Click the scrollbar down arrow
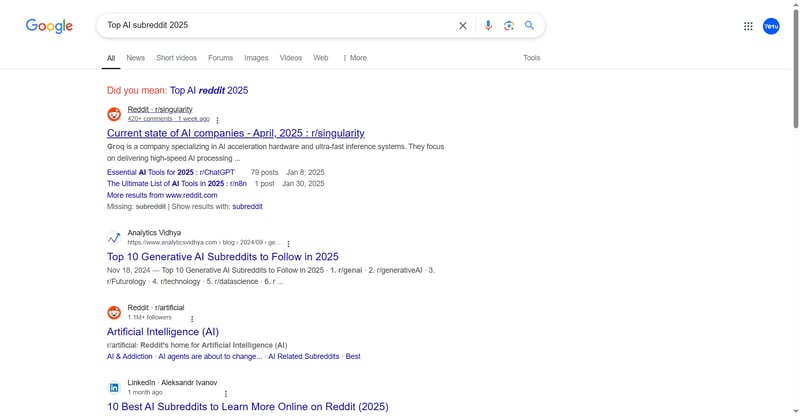The width and height of the screenshot is (800, 416). coord(795,411)
